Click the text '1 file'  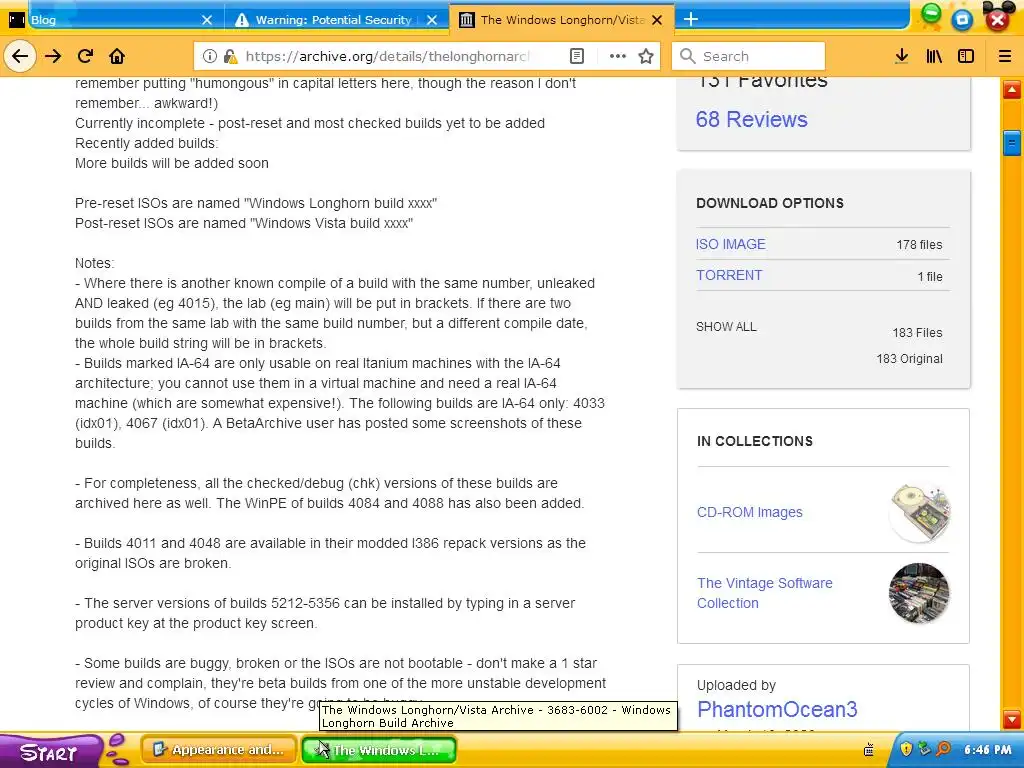(x=930, y=277)
